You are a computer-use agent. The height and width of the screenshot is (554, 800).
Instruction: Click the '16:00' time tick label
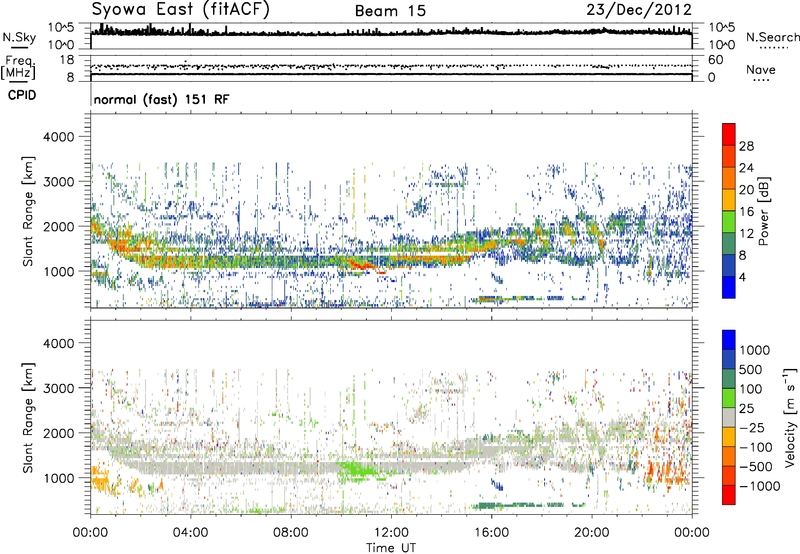pyautogui.click(x=492, y=533)
